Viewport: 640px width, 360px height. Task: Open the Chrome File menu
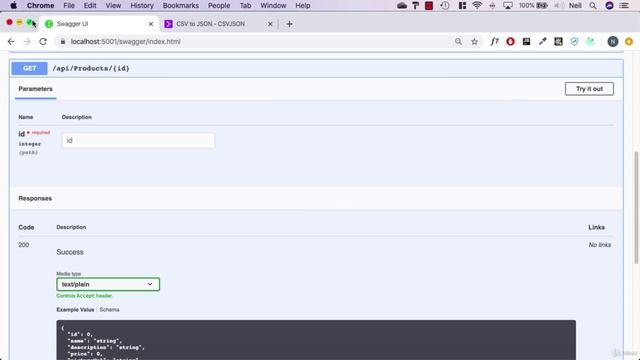click(x=69, y=6)
